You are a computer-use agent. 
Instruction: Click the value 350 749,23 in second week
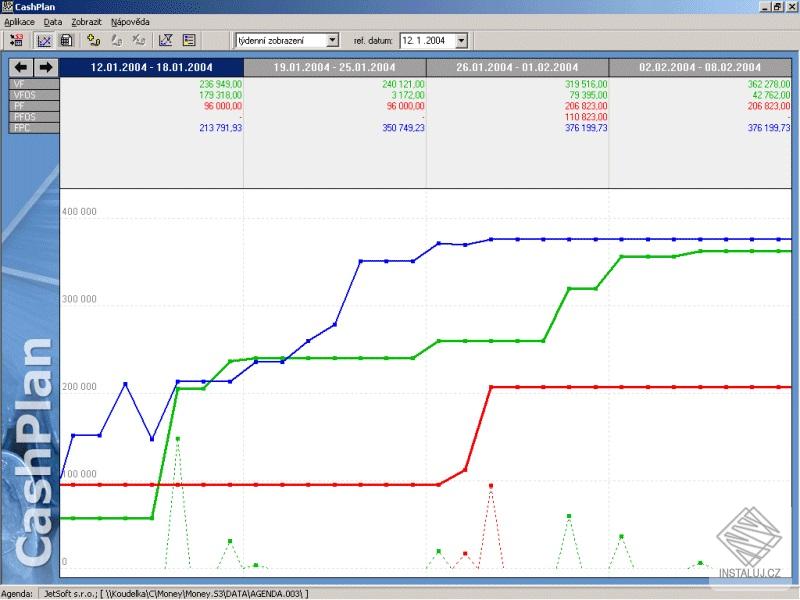403,128
